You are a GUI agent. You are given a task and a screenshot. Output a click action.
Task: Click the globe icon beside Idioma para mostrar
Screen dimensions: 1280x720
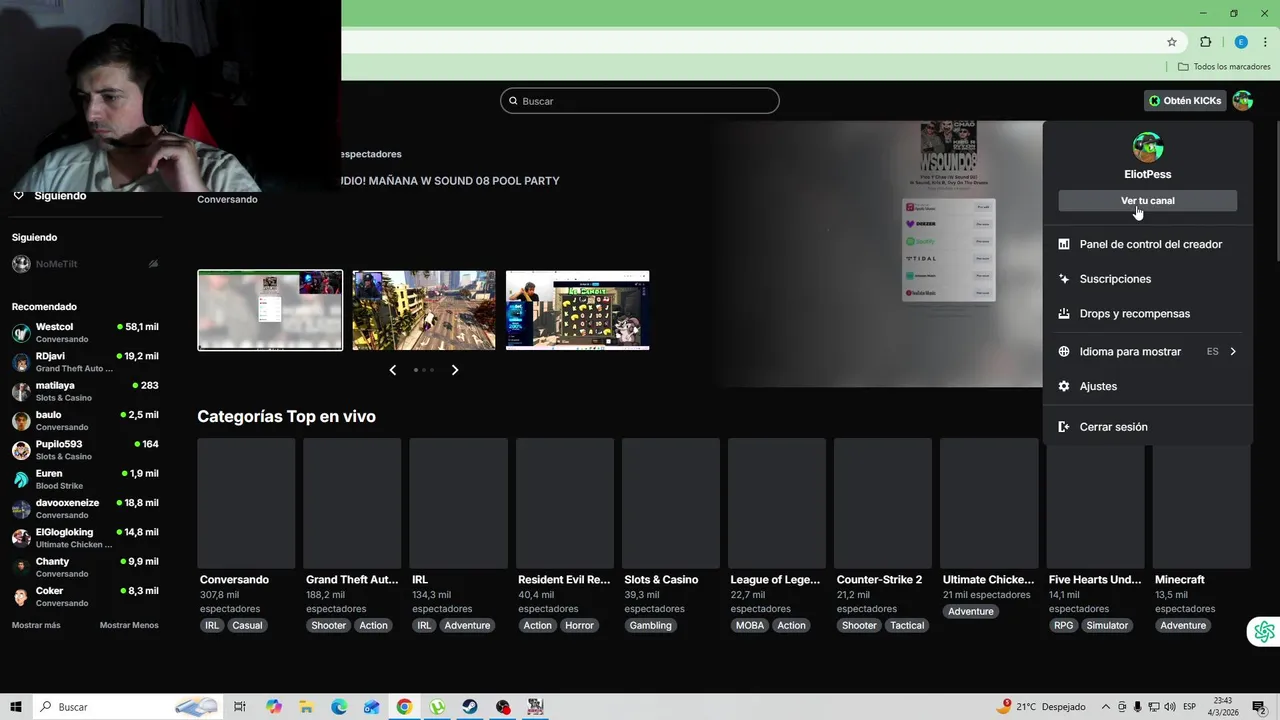(x=1064, y=352)
